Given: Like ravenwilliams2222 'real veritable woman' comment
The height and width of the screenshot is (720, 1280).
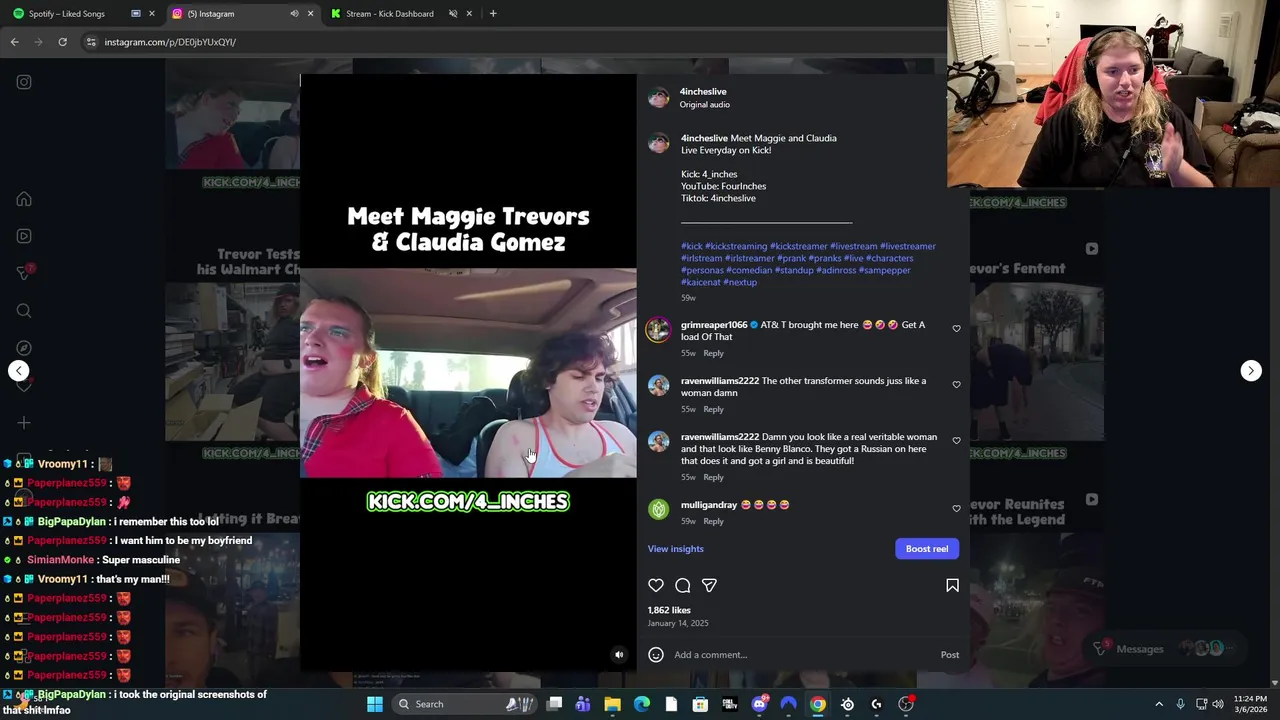Looking at the screenshot, I should pos(956,441).
